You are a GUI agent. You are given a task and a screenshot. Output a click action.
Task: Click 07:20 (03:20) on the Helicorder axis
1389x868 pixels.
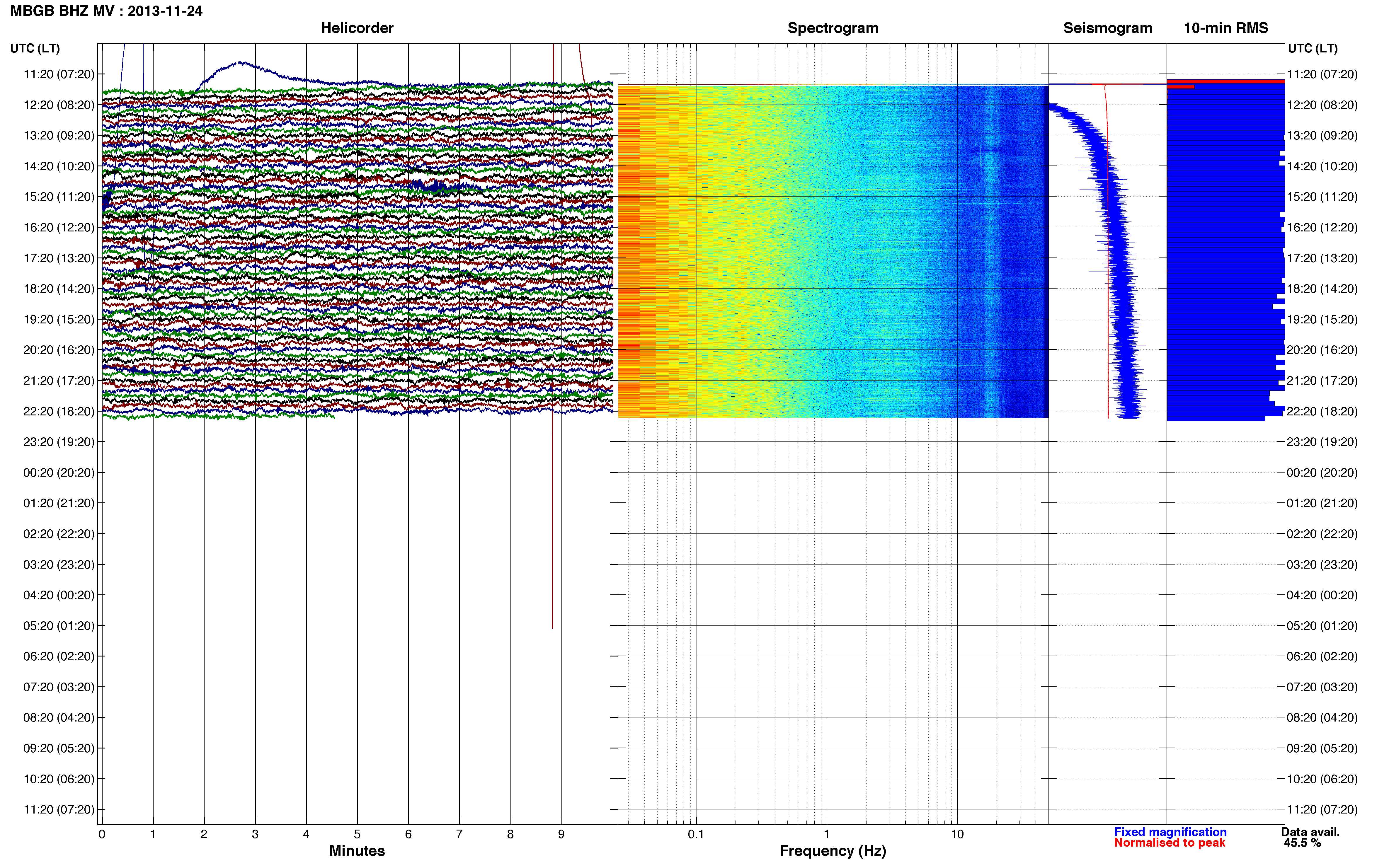pyautogui.click(x=59, y=687)
